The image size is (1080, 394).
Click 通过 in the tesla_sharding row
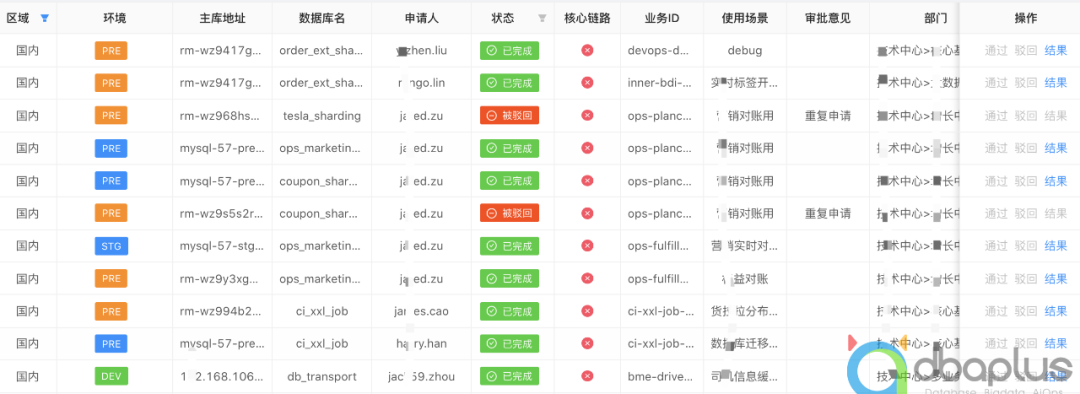(x=996, y=116)
